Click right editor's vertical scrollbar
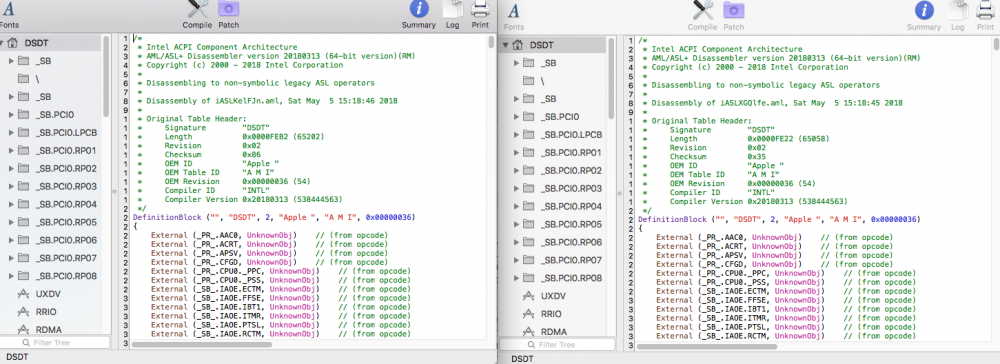Screen dimensions: 1000x364 tap(997, 44)
